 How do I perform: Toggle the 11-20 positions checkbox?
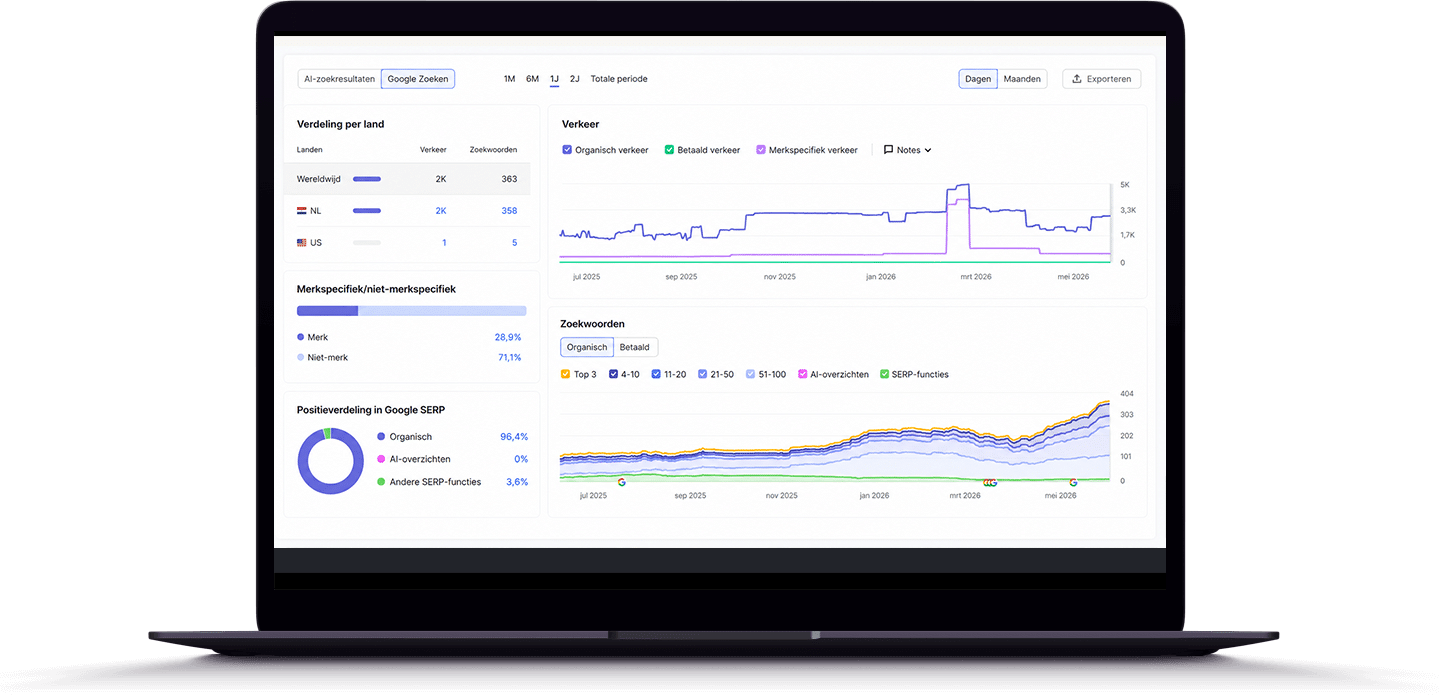[x=656, y=374]
